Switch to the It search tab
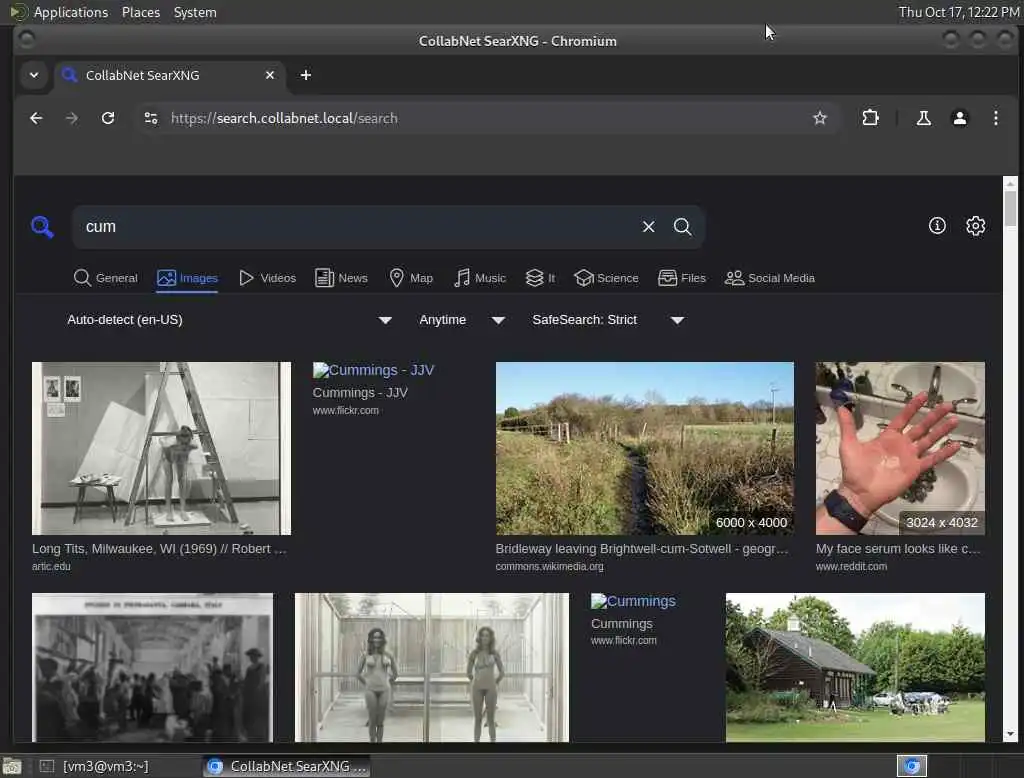This screenshot has width=1024, height=778. (540, 278)
